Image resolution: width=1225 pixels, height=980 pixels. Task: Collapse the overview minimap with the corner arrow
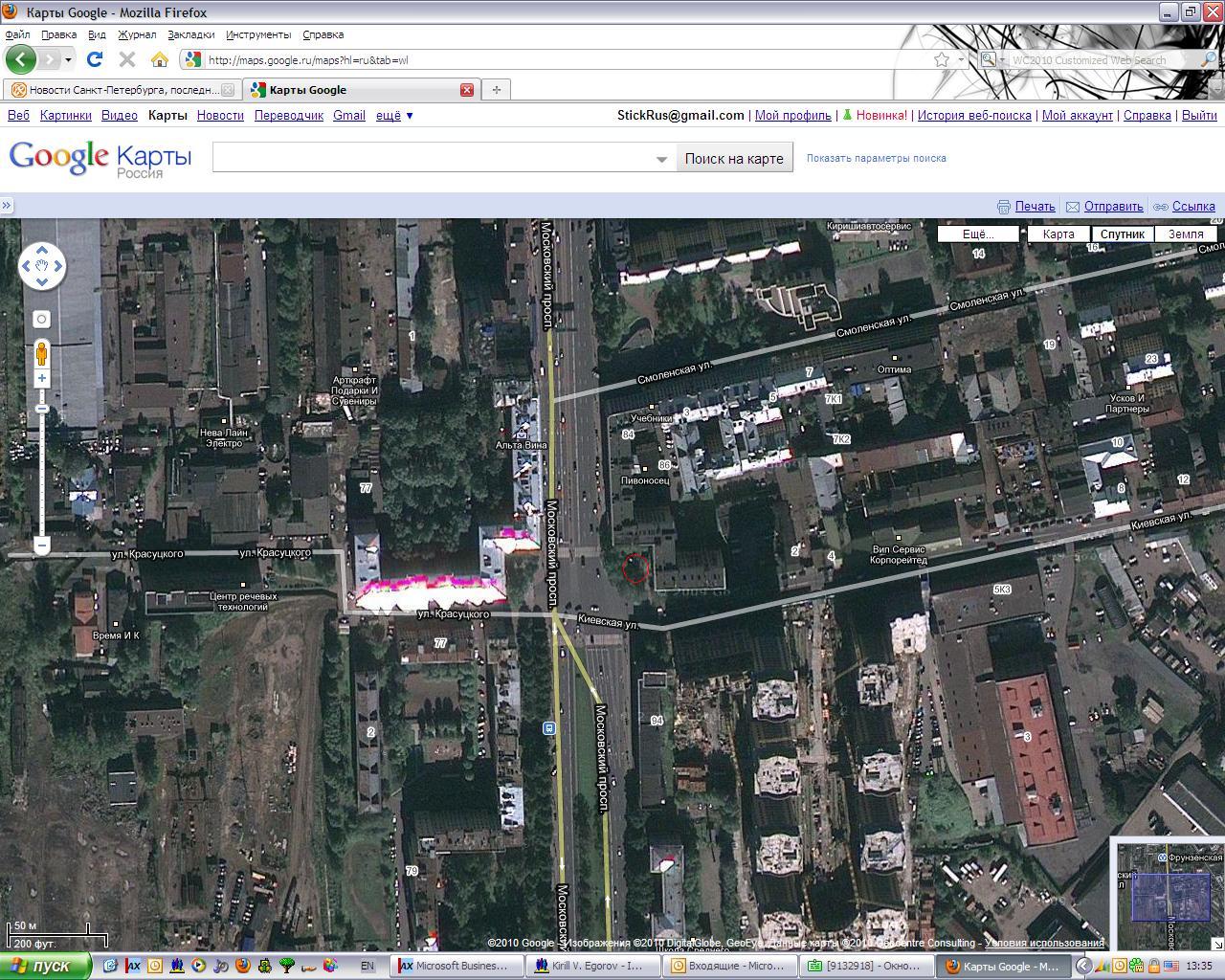[1217, 944]
